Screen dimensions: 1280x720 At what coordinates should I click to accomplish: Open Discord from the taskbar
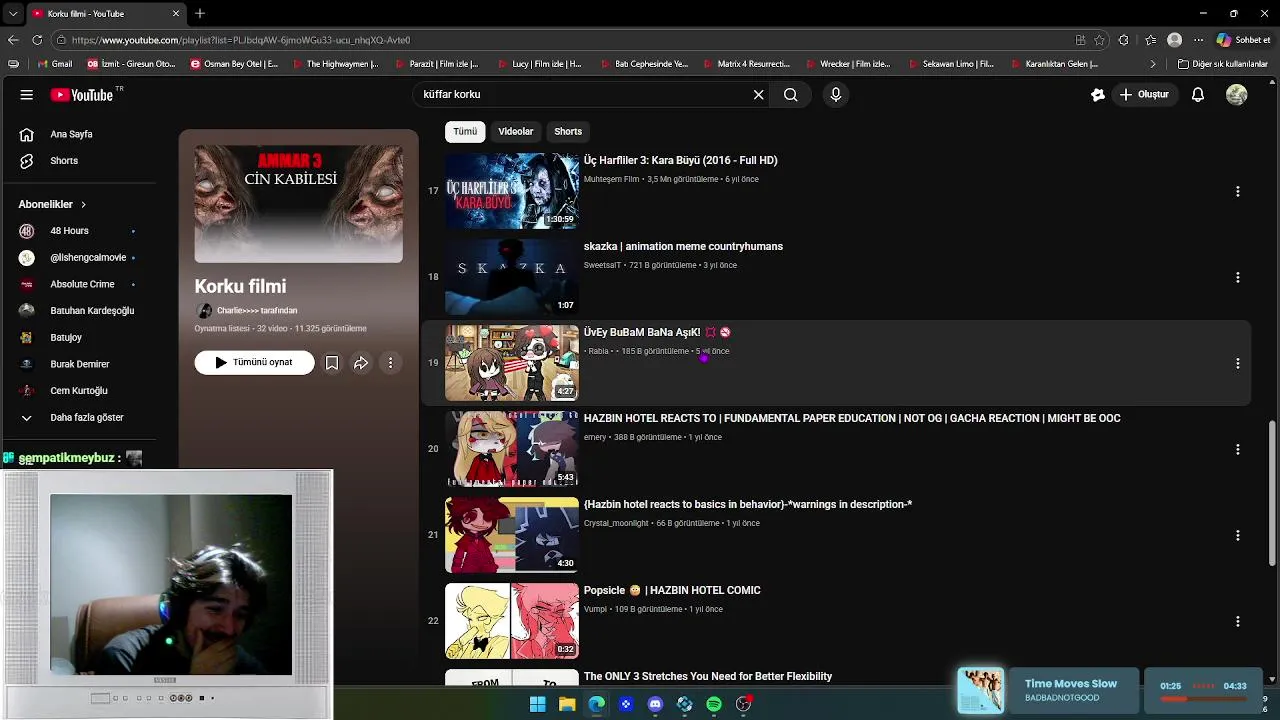coord(655,704)
